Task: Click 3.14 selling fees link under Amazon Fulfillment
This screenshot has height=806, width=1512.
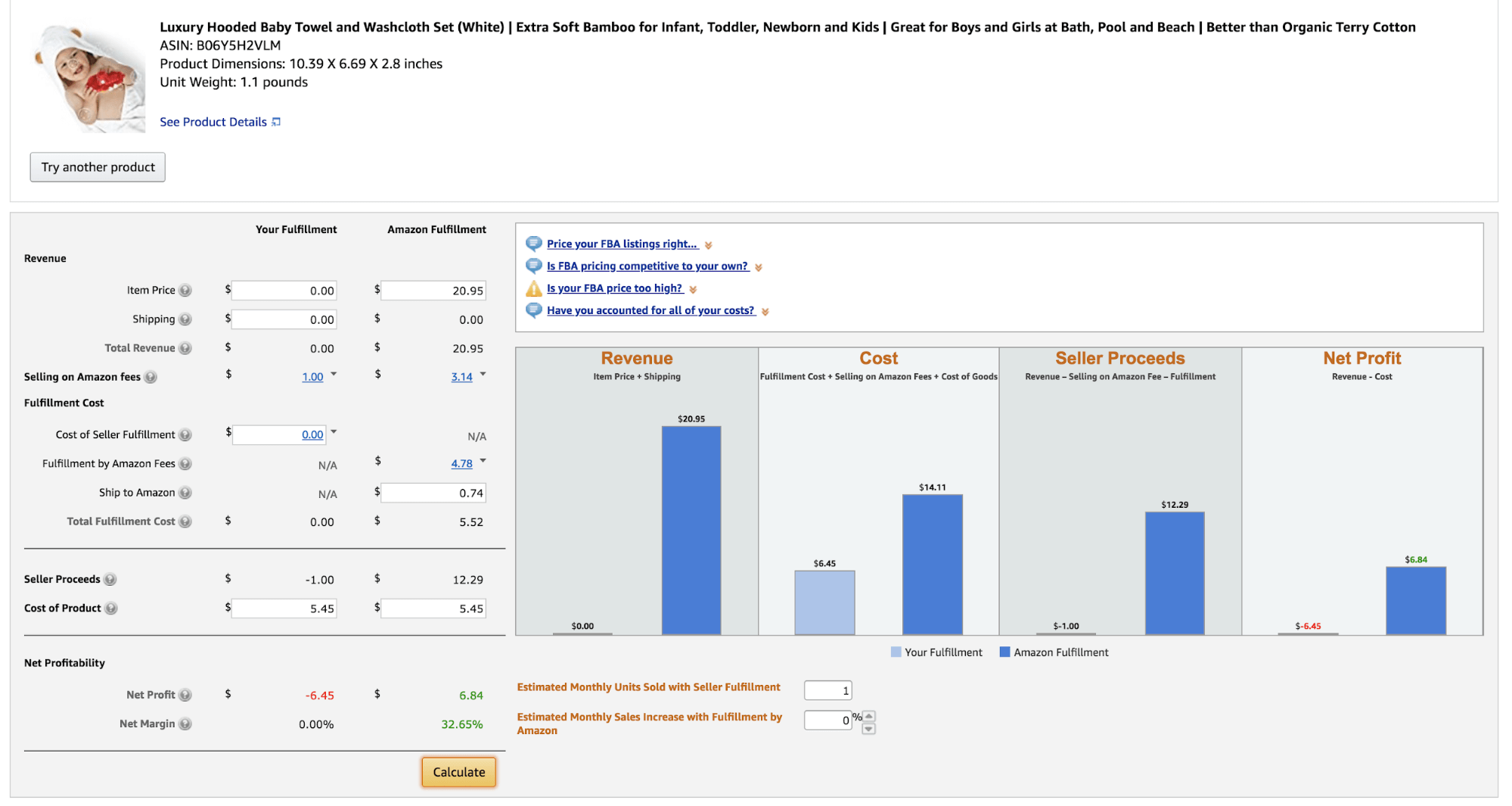Action: pos(462,377)
